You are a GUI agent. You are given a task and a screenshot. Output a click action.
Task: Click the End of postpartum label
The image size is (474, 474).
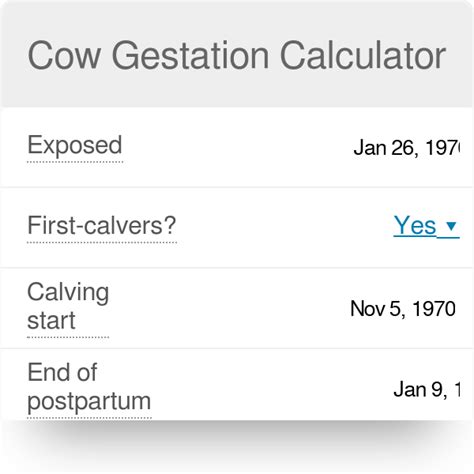[89, 387]
